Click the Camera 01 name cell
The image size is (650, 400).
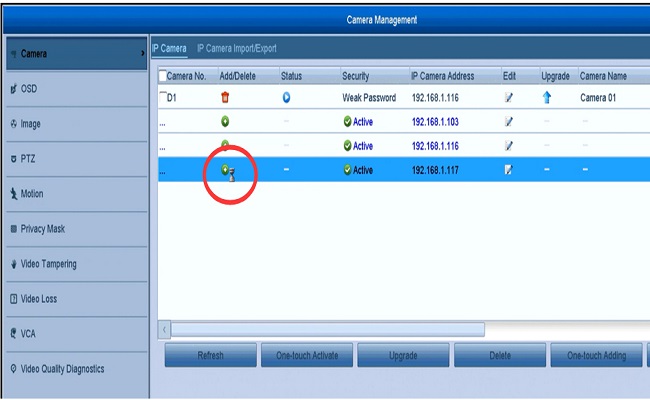tap(598, 98)
